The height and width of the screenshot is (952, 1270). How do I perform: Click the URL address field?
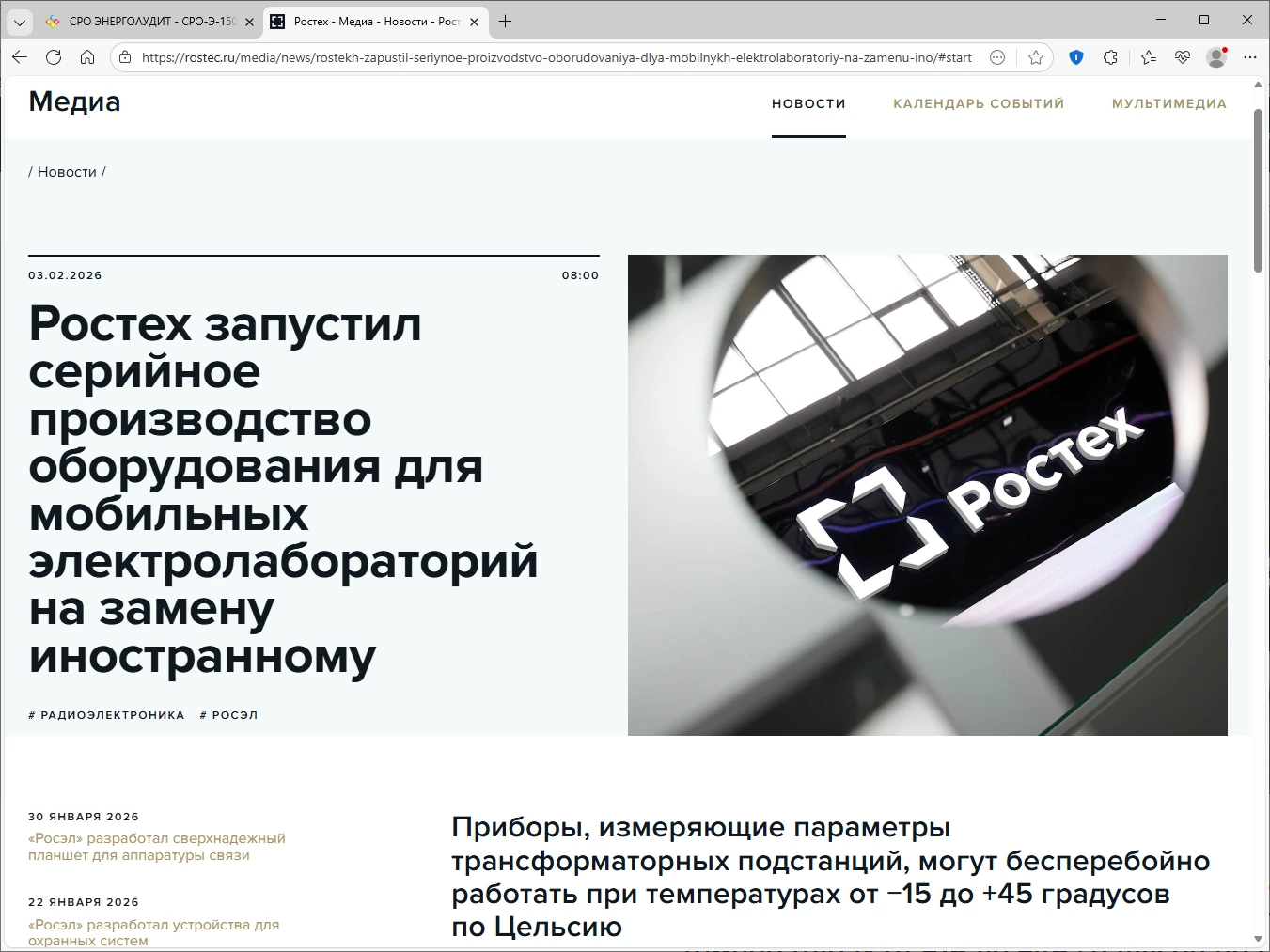(x=557, y=57)
